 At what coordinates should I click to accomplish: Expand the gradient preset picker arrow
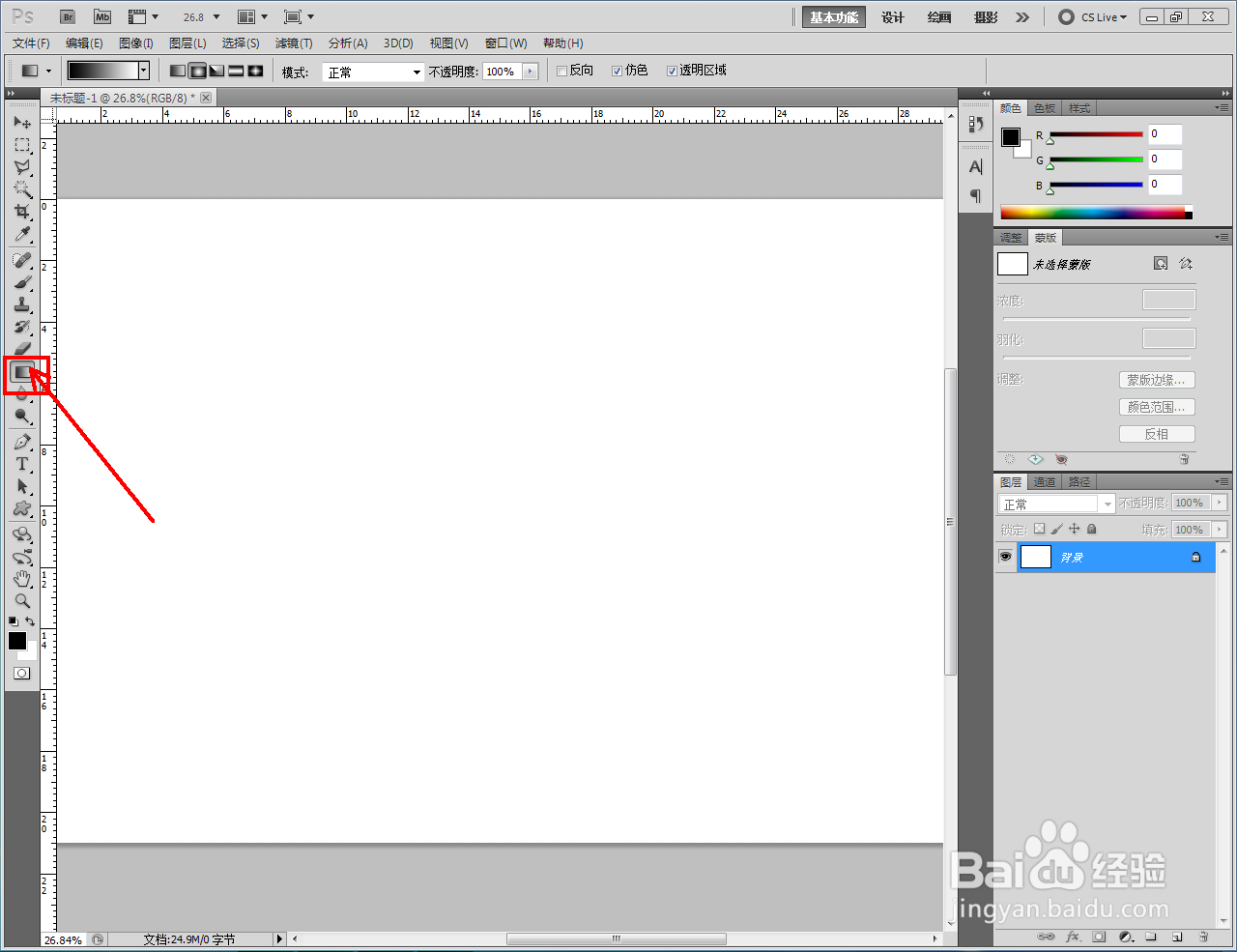[x=144, y=71]
